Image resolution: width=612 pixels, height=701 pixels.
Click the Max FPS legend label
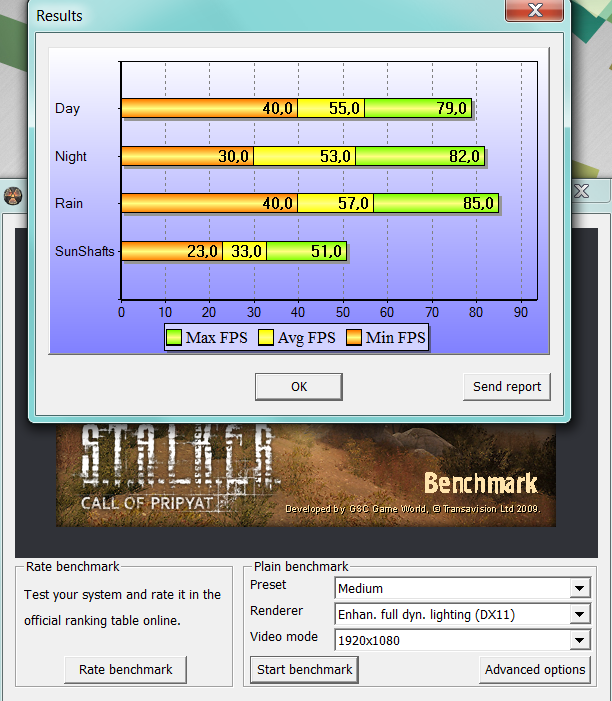point(216,338)
